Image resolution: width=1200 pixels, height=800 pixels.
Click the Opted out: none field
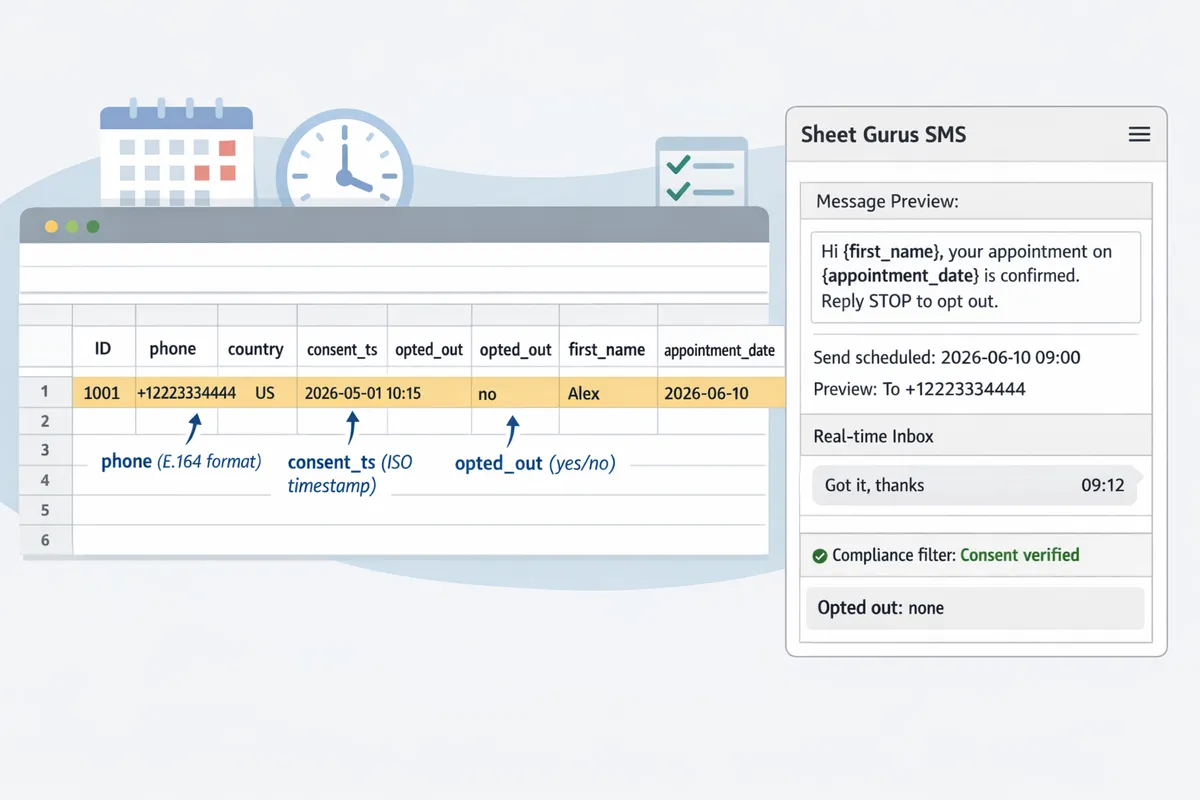(974, 608)
